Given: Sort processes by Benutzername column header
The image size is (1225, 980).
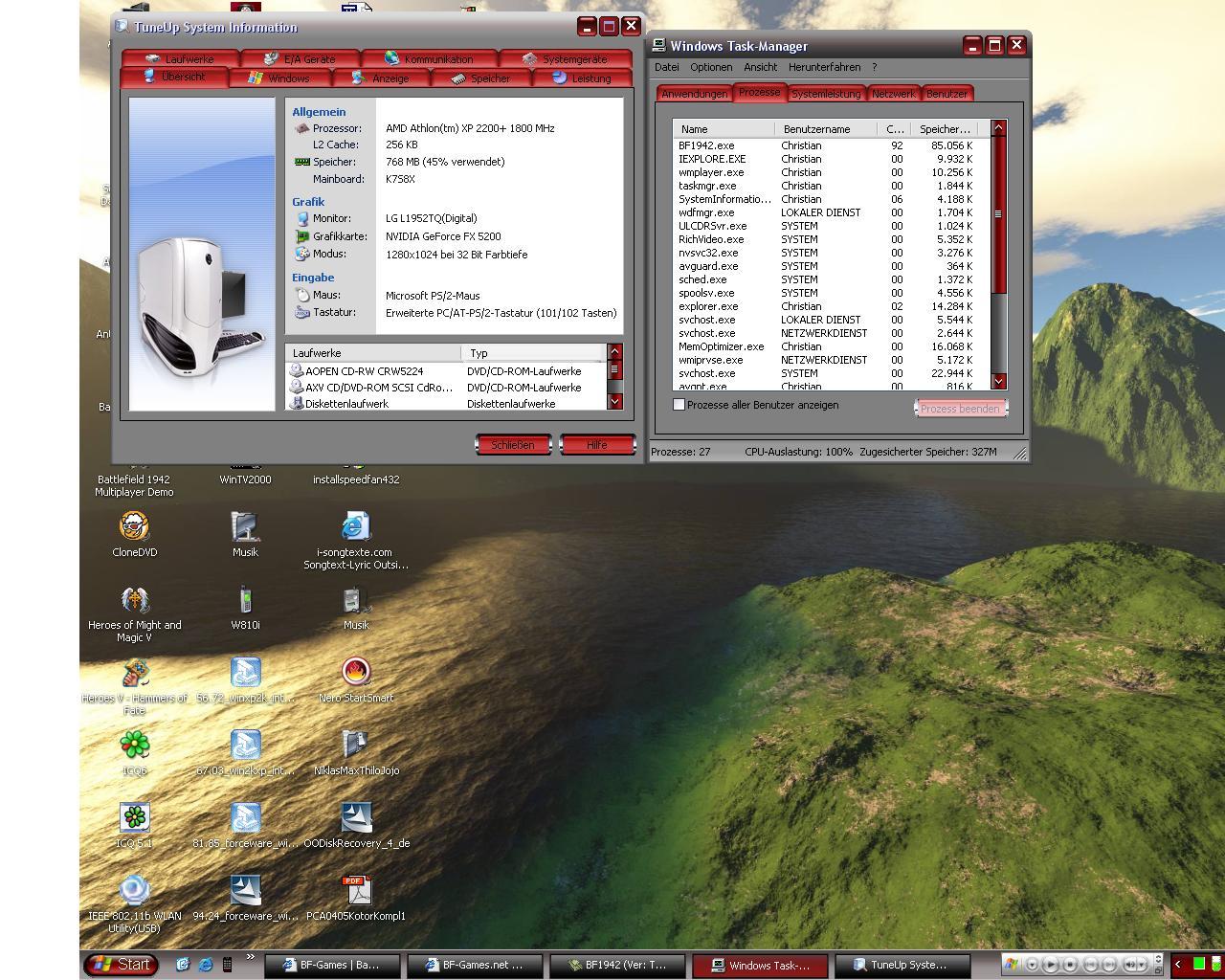Looking at the screenshot, I should (x=826, y=128).
